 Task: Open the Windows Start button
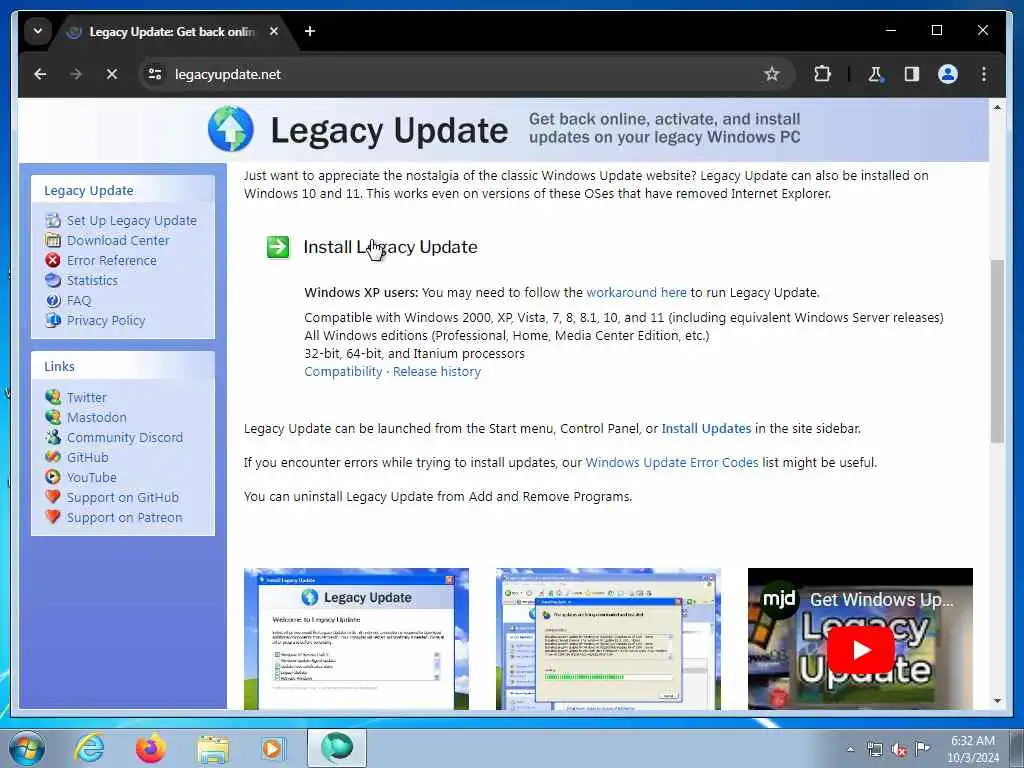click(x=27, y=748)
